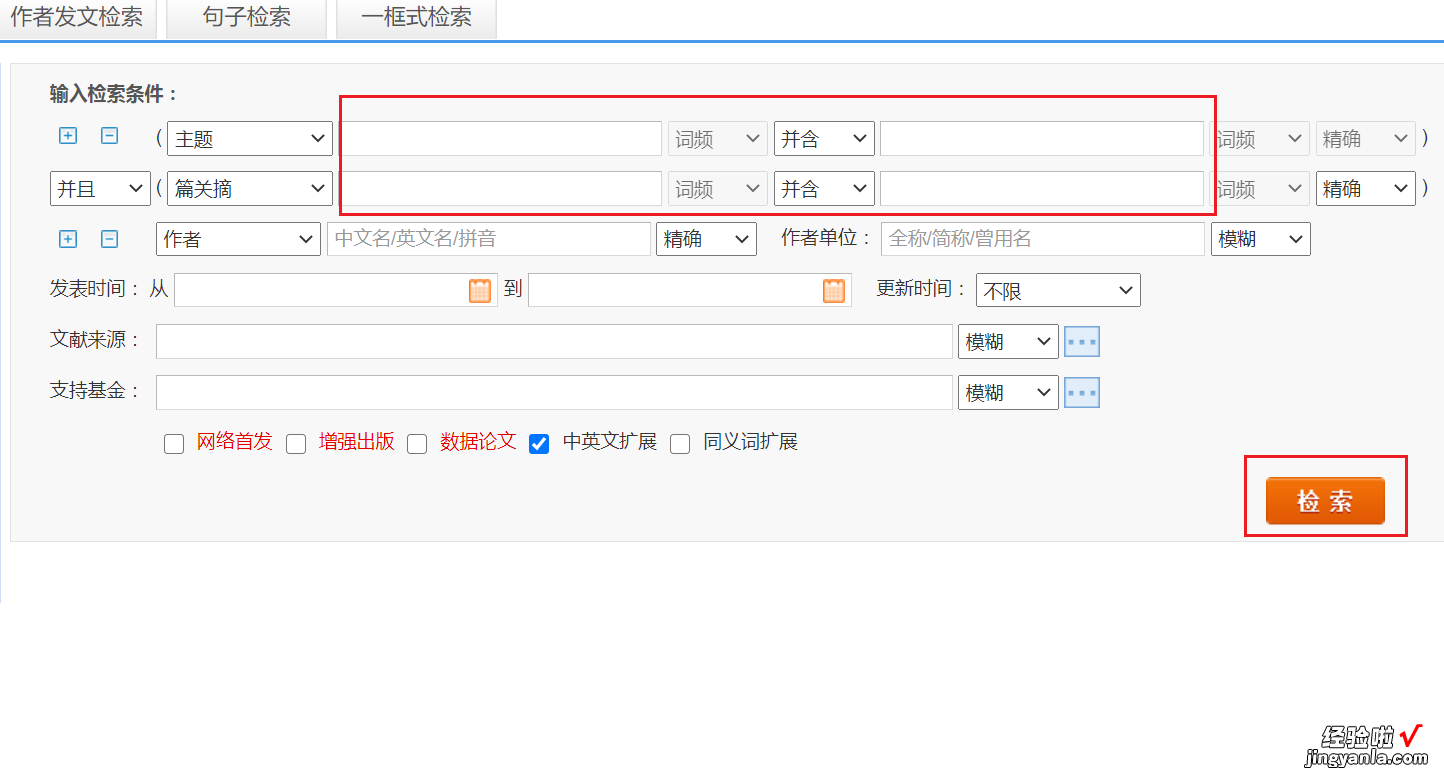Switch to the 句子检索 tab
Viewport: 1444px width, 775px height.
[246, 18]
